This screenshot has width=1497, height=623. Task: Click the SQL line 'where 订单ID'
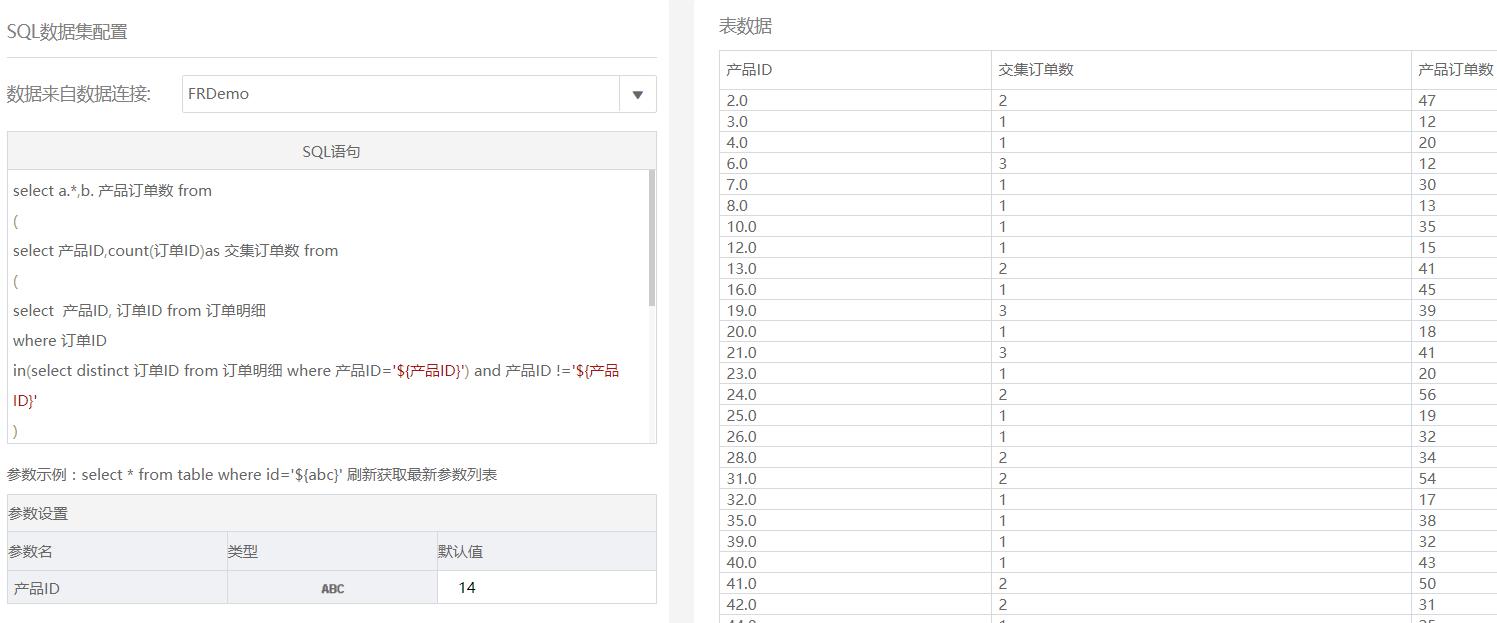click(60, 341)
